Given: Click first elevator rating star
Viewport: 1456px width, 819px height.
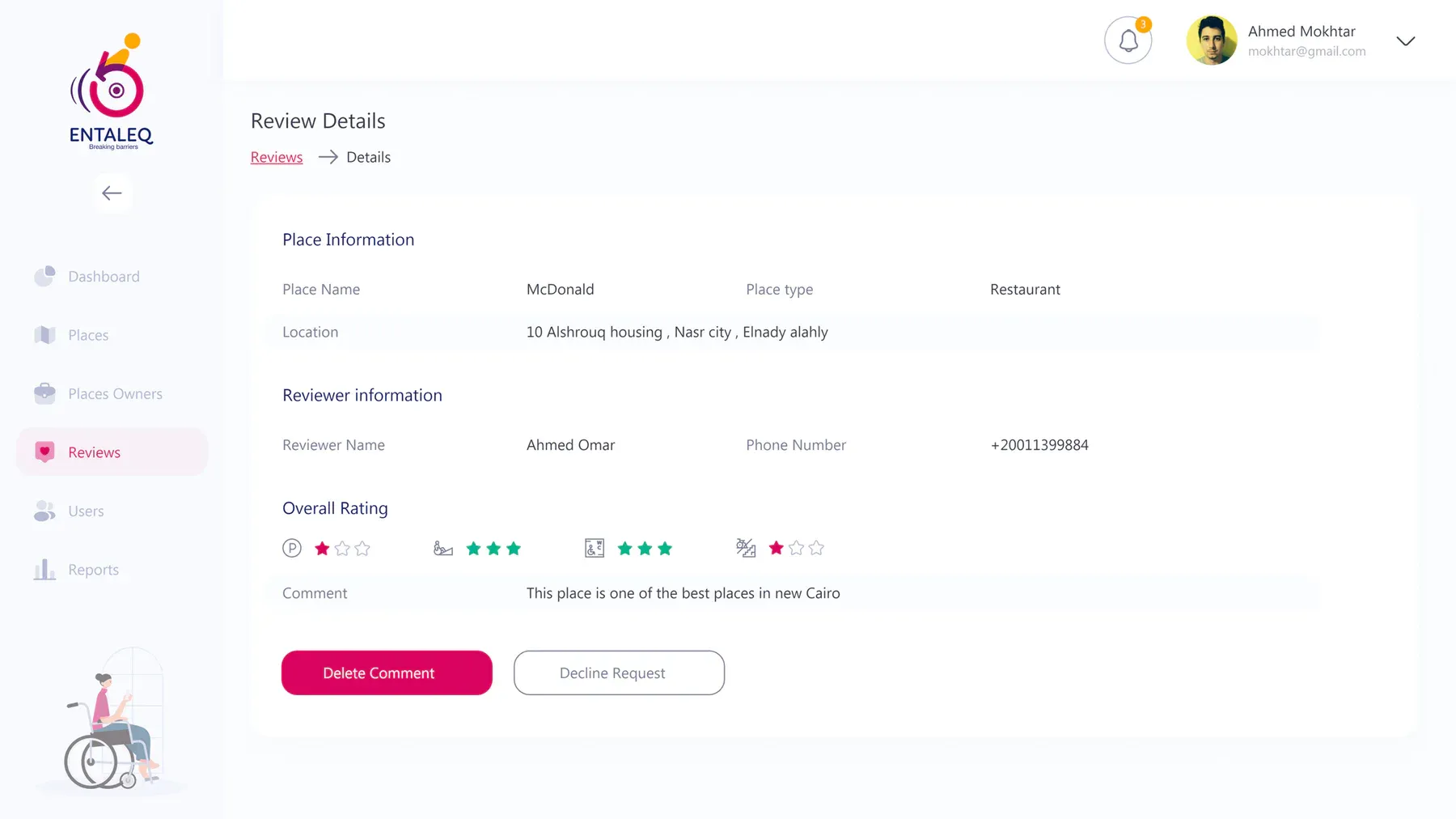Looking at the screenshot, I should pyautogui.click(x=625, y=549).
